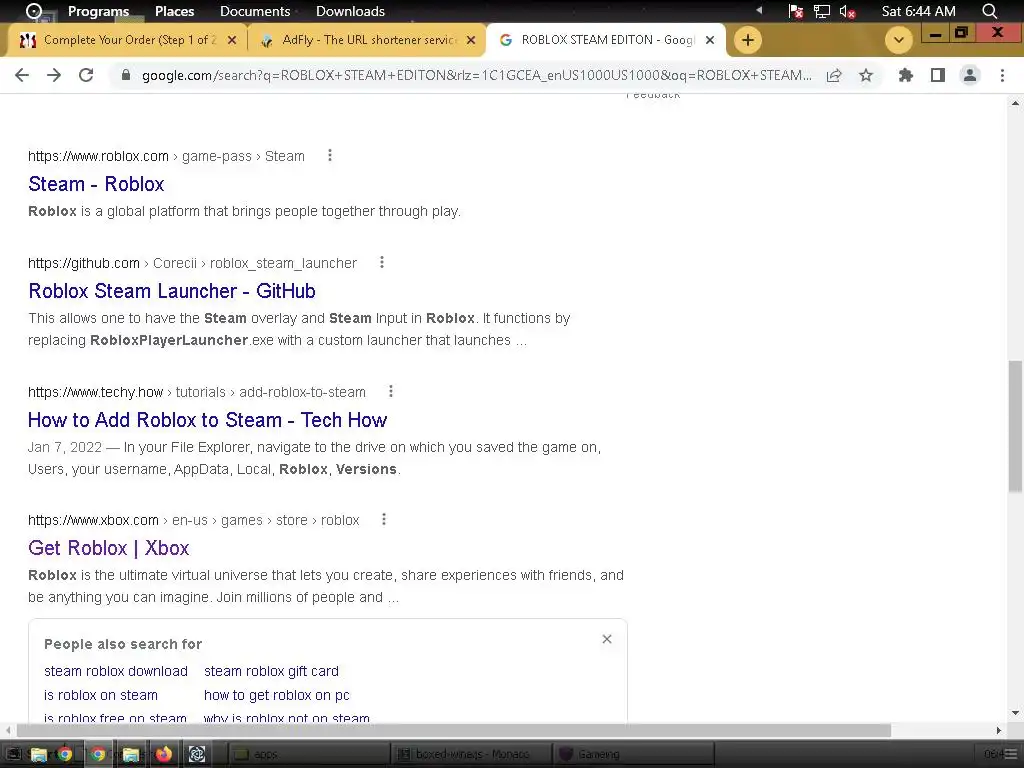Open options for the roblox.com result

pos(330,155)
